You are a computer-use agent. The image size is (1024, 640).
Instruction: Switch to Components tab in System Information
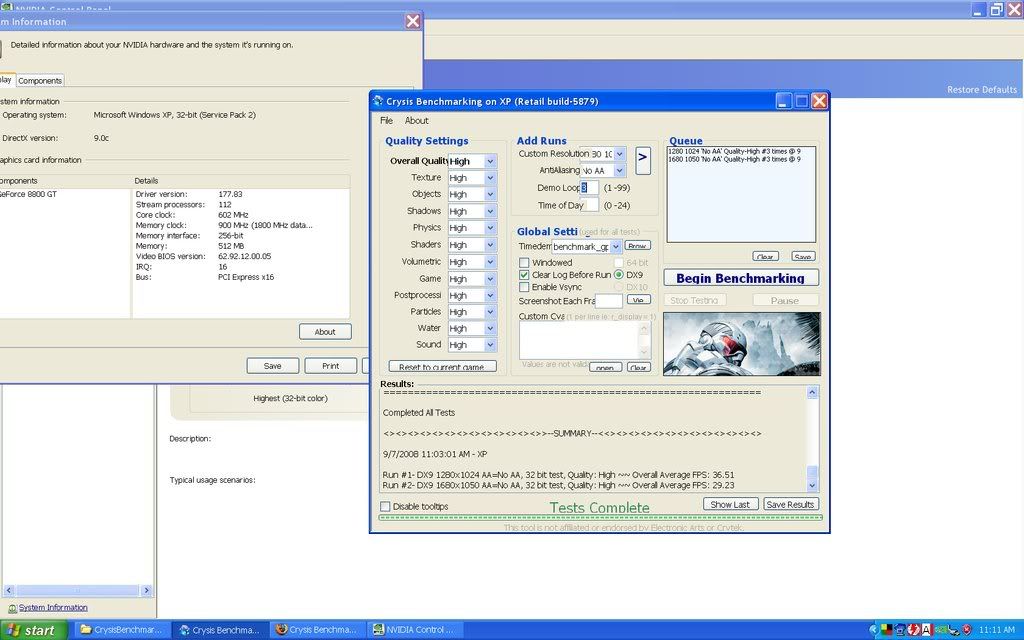point(40,80)
